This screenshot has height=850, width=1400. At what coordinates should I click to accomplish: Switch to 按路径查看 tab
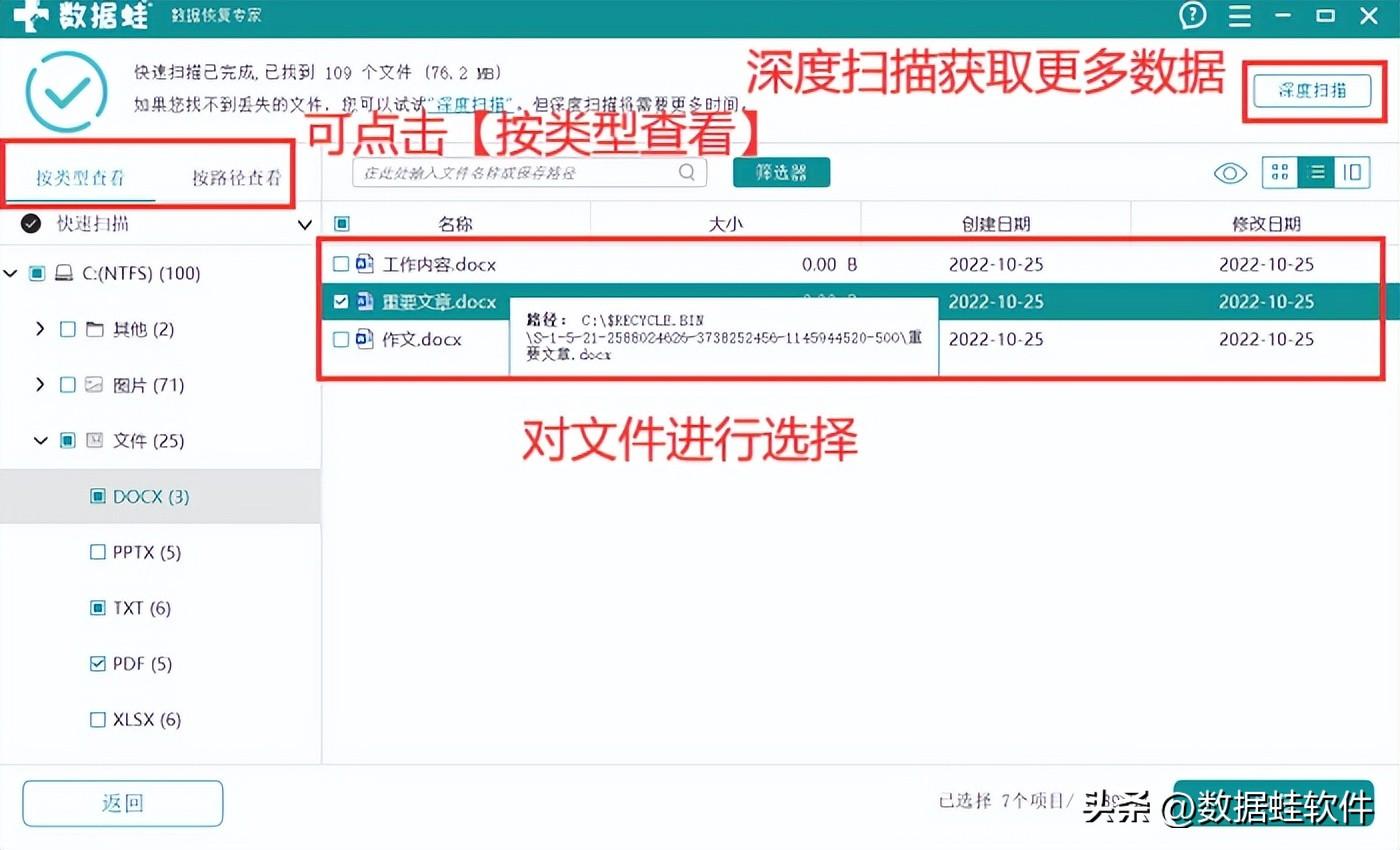tap(236, 178)
